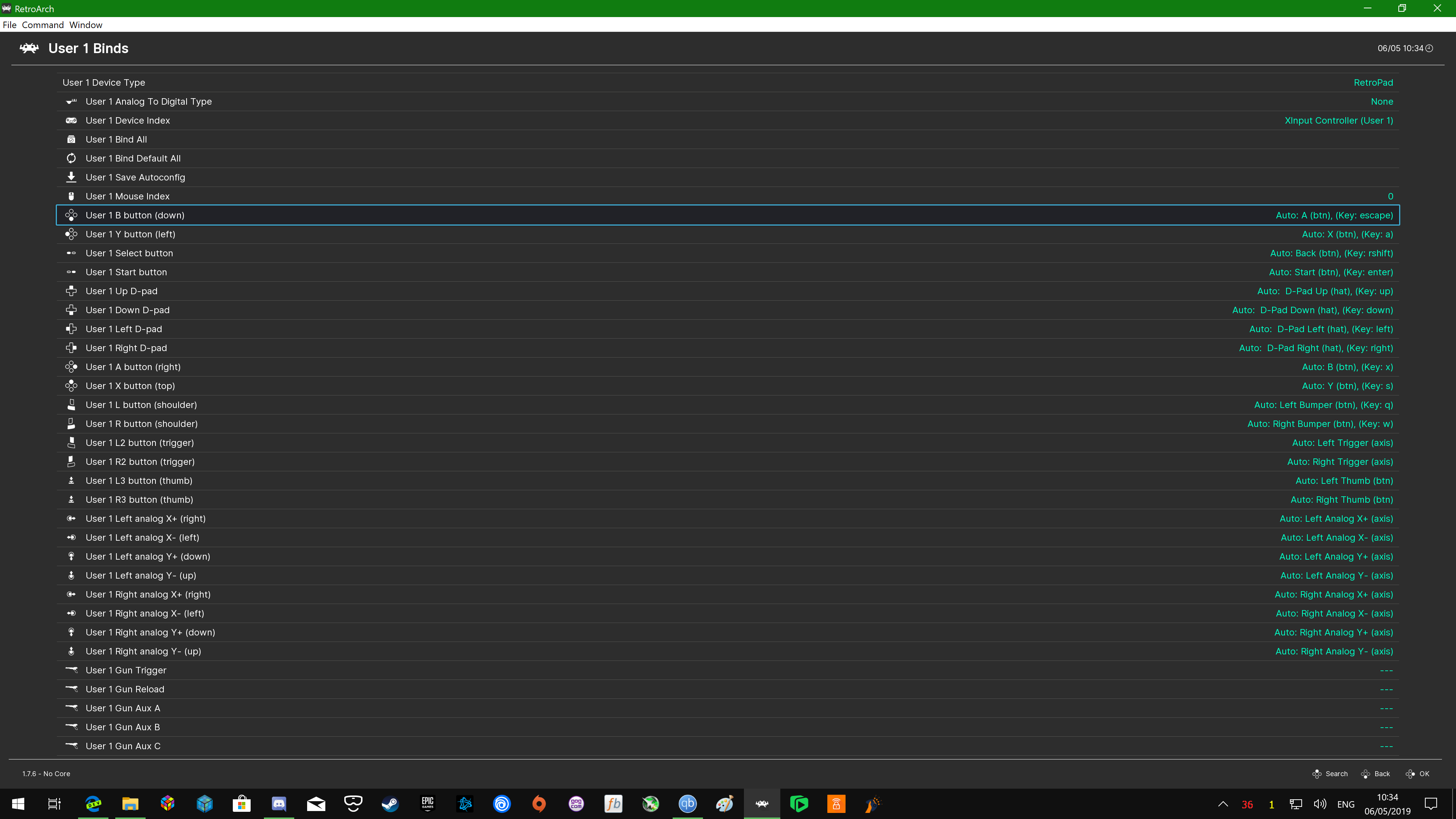Screen dimensions: 1456x819
Task: Click the Select button icon
Action: pyautogui.click(x=71, y=253)
